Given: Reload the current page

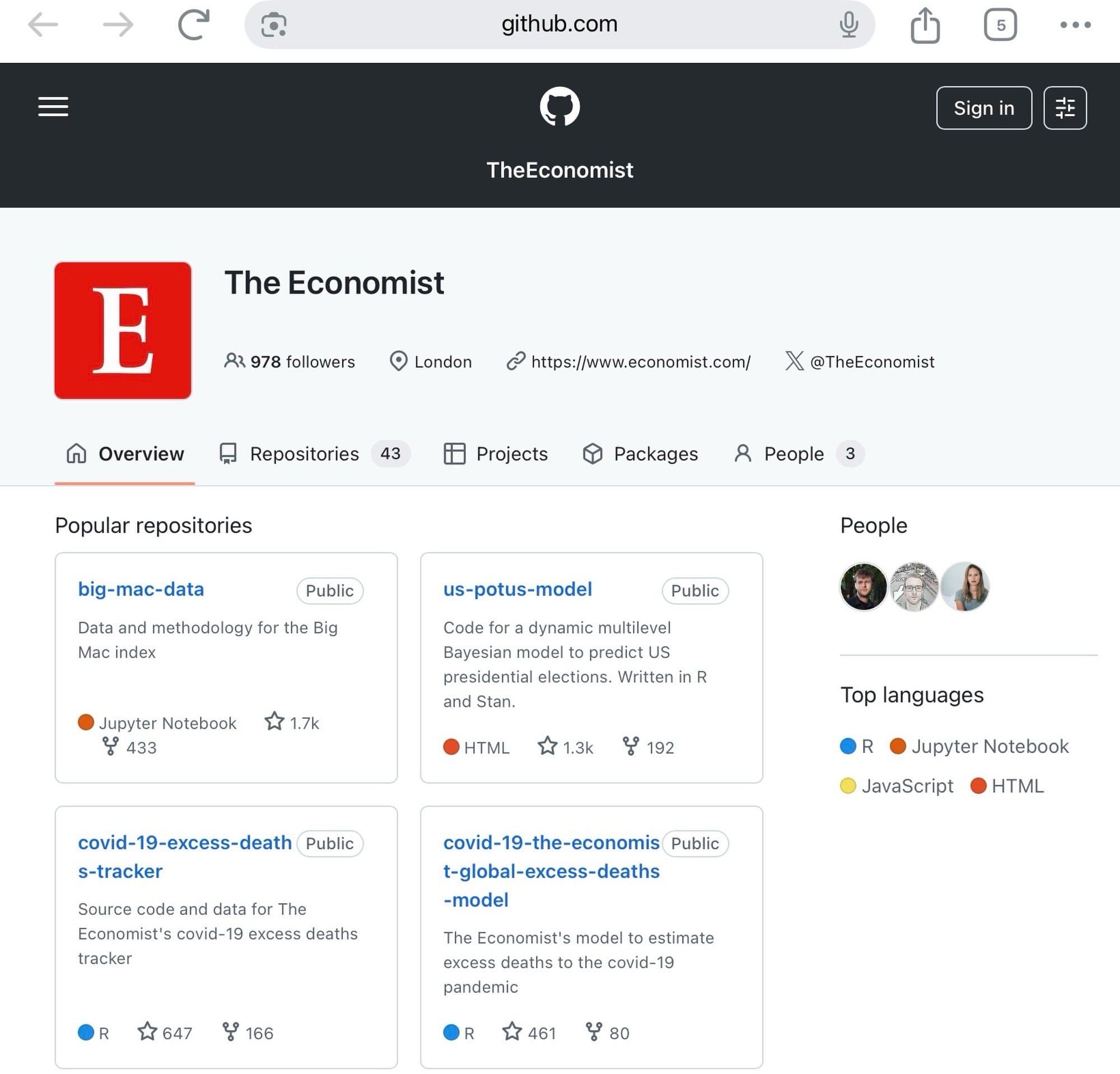Looking at the screenshot, I should (x=193, y=24).
